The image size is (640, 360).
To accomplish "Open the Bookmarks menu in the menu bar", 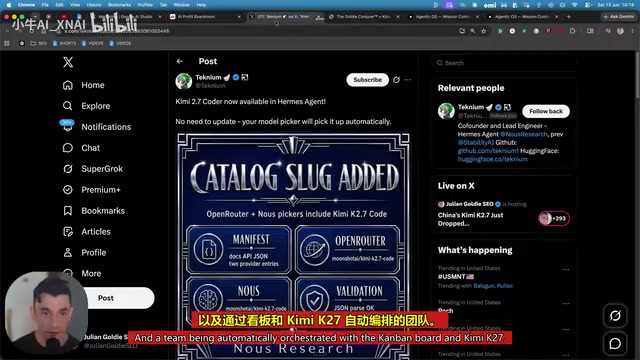I will [119, 5].
